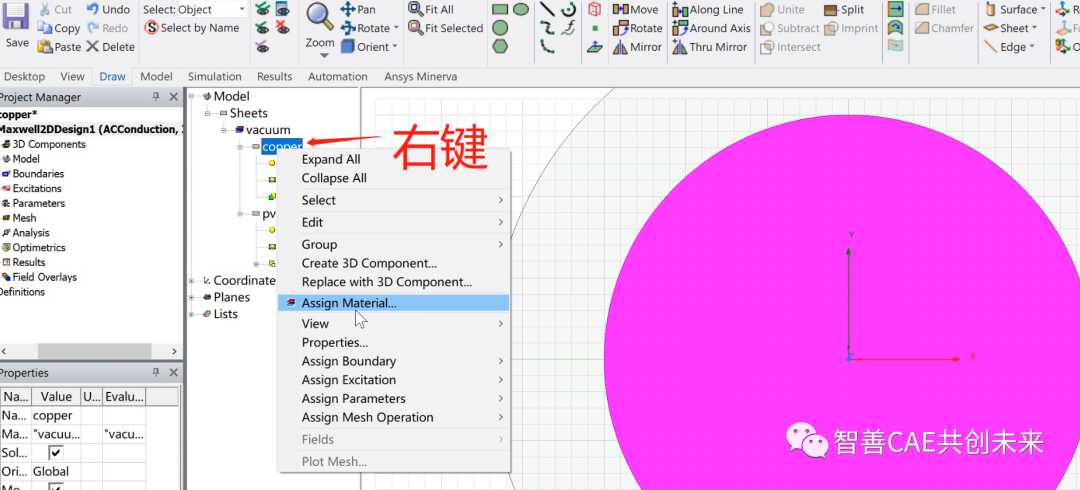Toggle Solve Inside checkbox in Properties
1080x490 pixels.
[56, 453]
